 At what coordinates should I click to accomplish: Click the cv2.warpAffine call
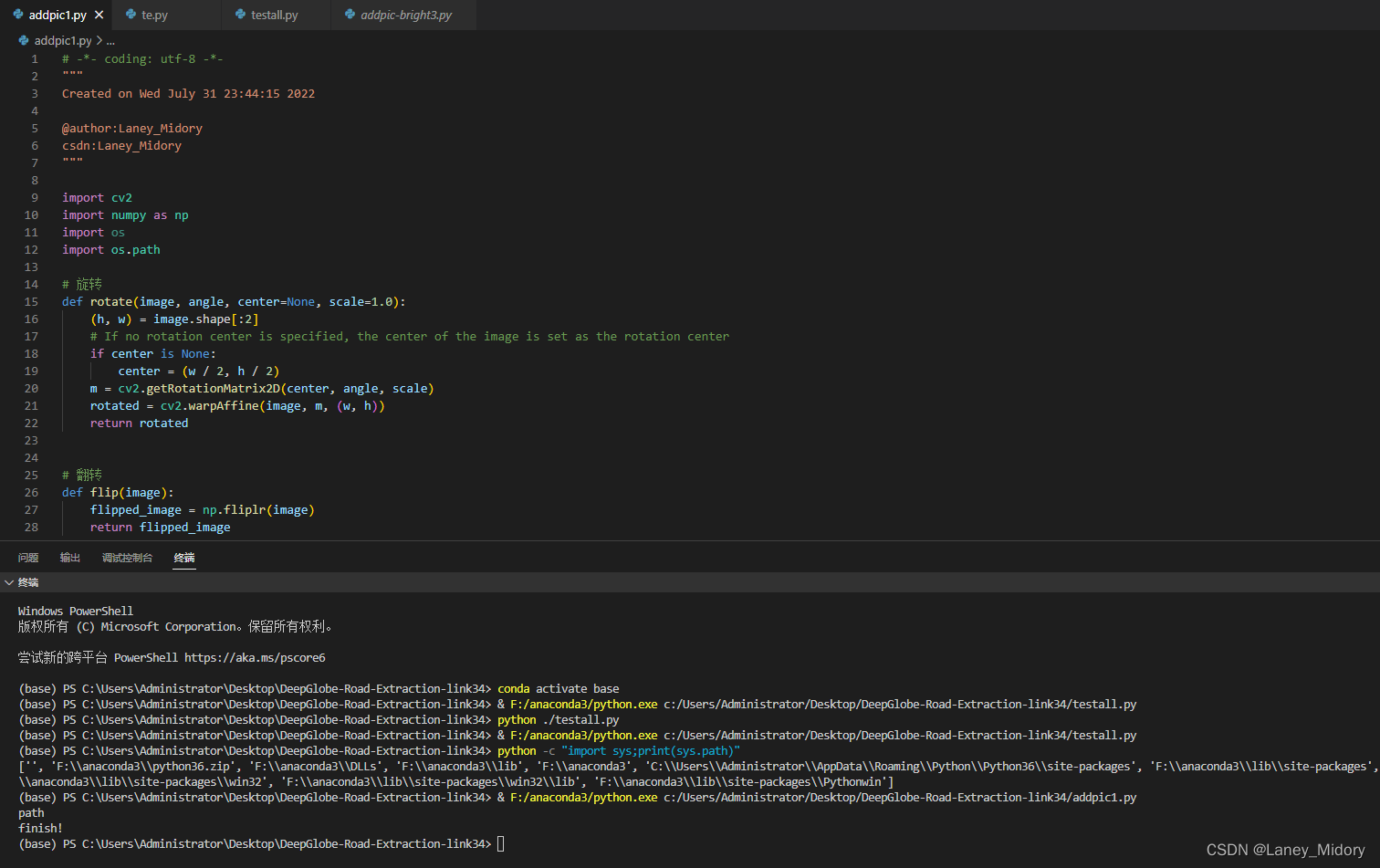(273, 405)
